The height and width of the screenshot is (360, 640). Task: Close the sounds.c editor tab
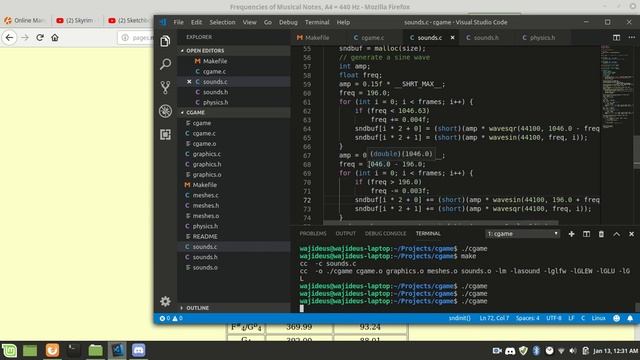coord(452,38)
